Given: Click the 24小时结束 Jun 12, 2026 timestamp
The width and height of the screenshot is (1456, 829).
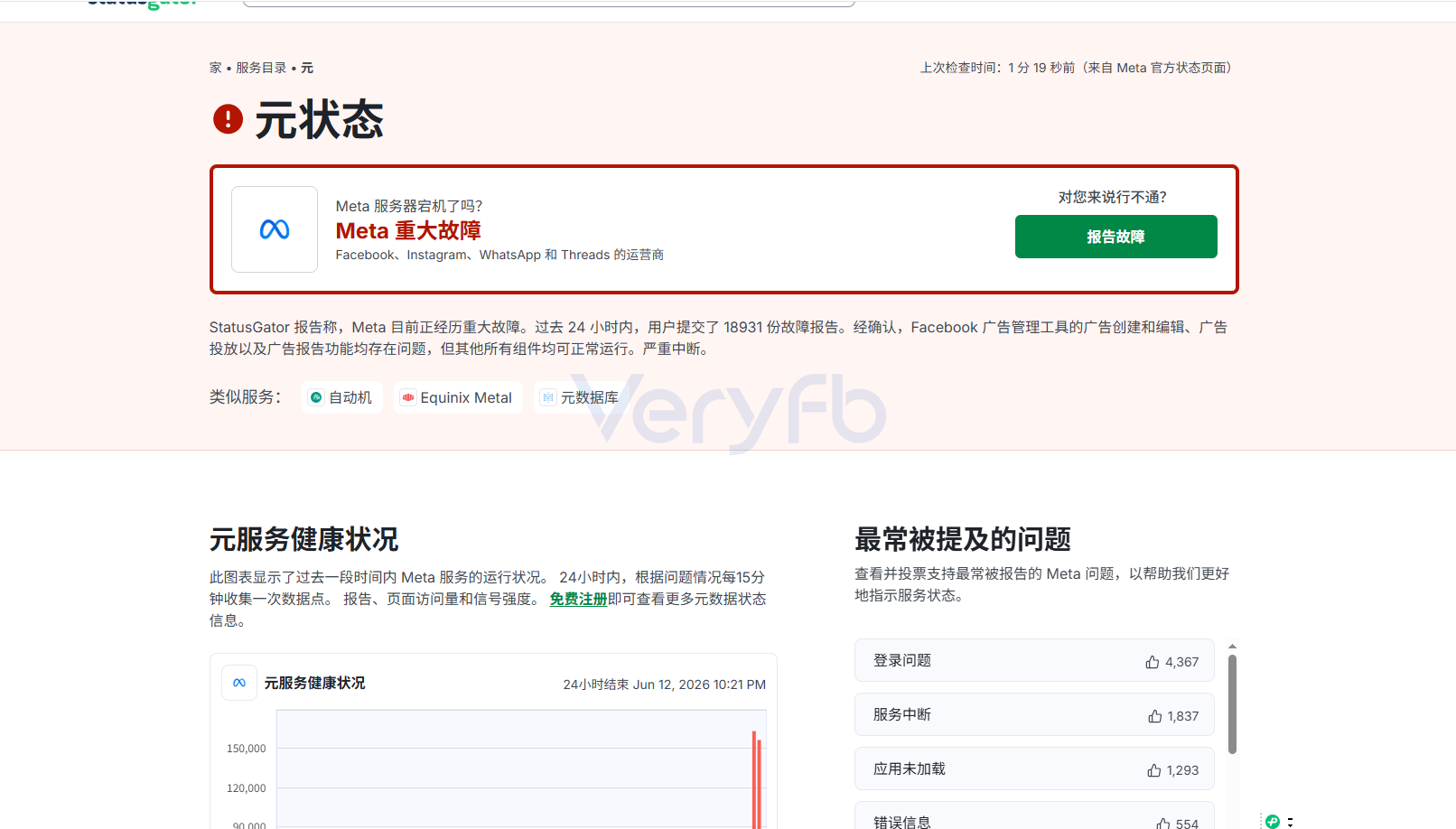Looking at the screenshot, I should (664, 685).
